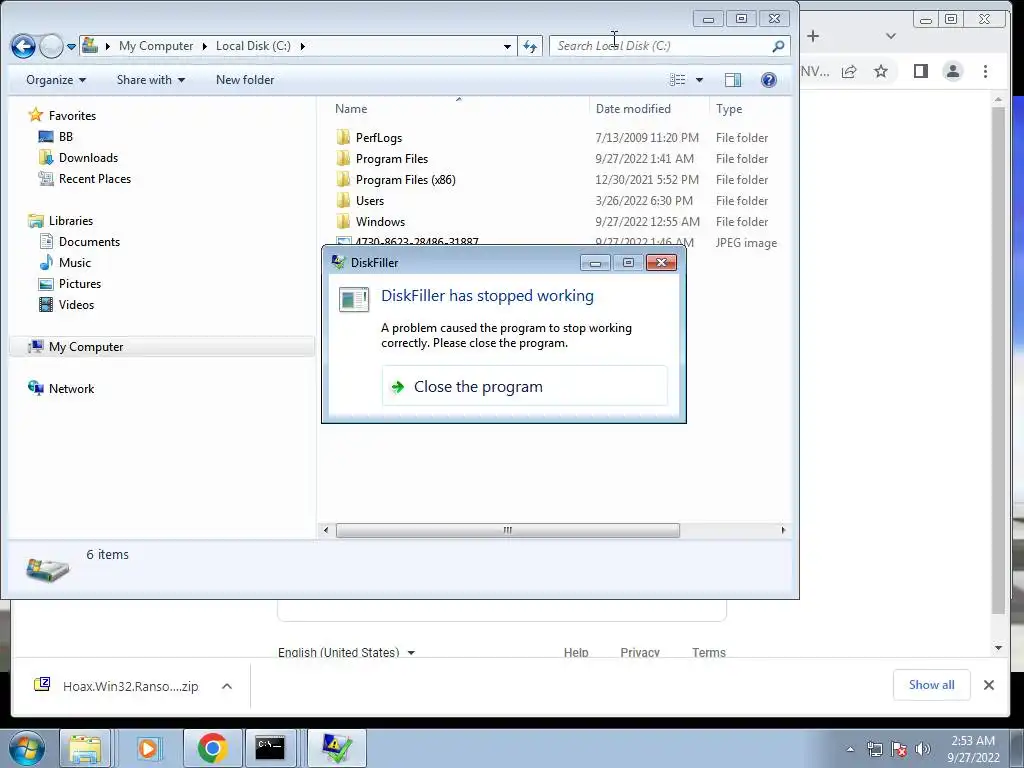Select My Computer in the address breadcrumb
Image resolution: width=1024 pixels, height=768 pixels.
click(156, 46)
